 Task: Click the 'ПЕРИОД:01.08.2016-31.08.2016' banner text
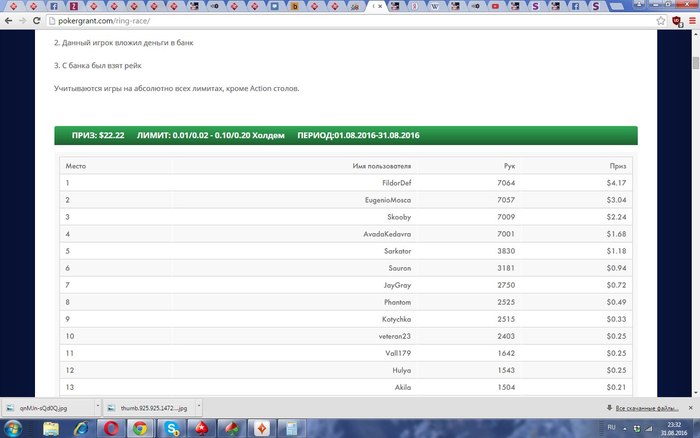[x=358, y=135]
